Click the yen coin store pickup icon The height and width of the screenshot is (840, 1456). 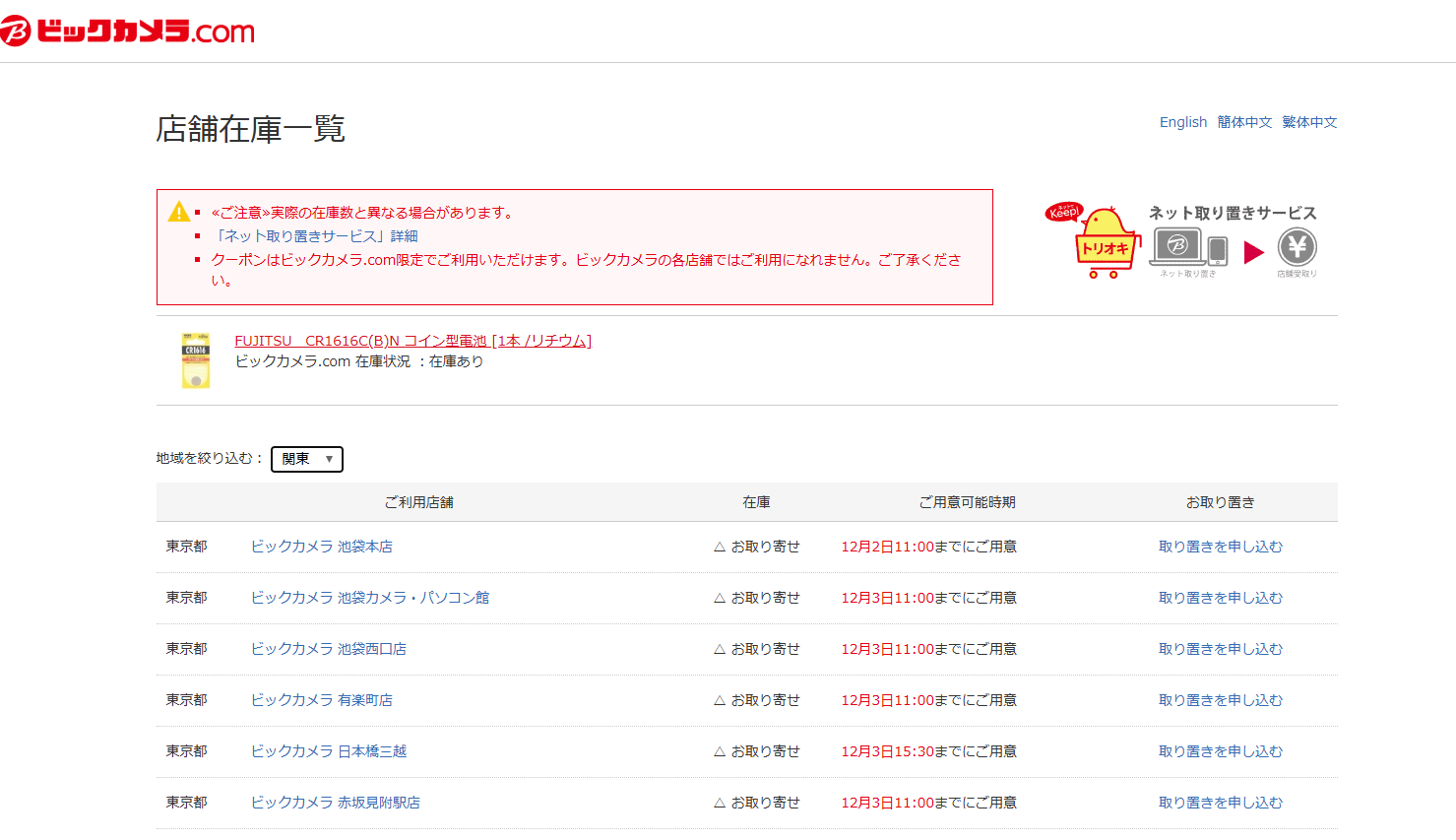(x=1297, y=247)
